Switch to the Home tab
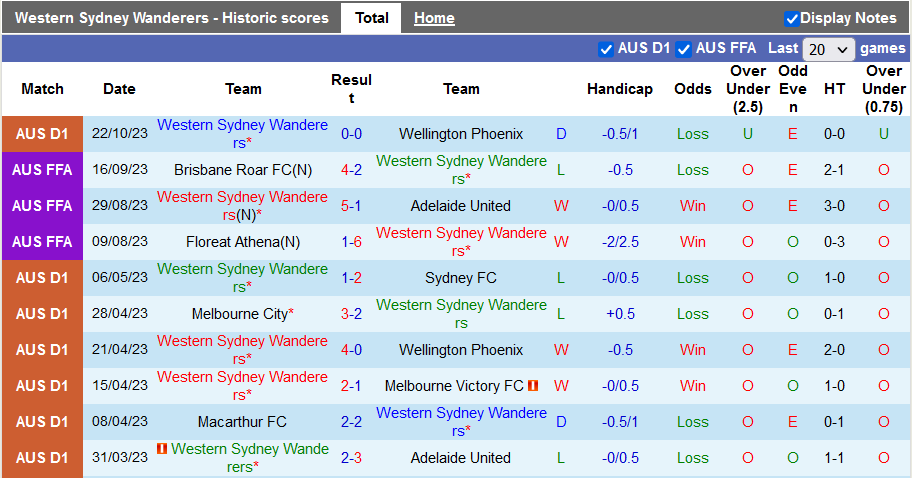The height and width of the screenshot is (478, 912). (434, 18)
